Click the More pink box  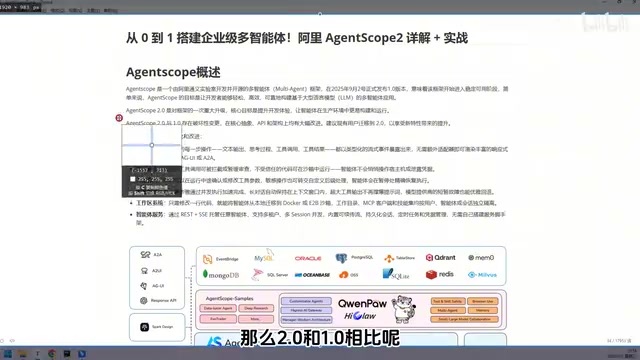coord(256,319)
